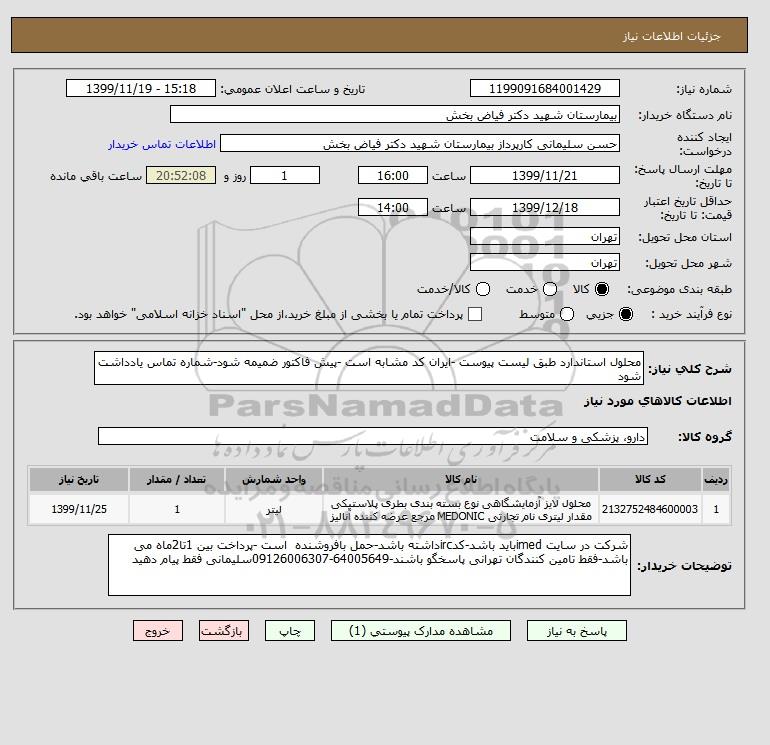The image size is (770, 745).
Task: Choose جزیی purchase process type
Action: coord(626,314)
